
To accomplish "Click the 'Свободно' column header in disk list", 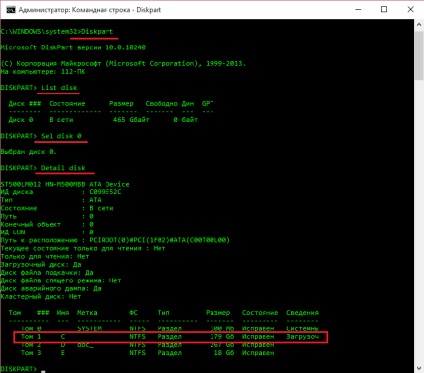I will [162, 104].
